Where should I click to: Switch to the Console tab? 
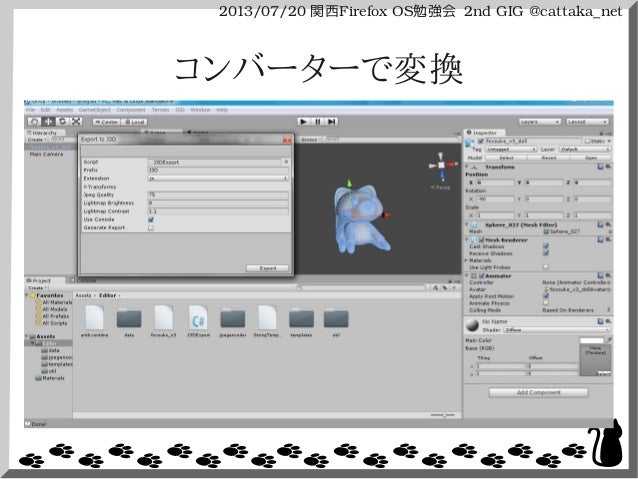click(x=83, y=280)
